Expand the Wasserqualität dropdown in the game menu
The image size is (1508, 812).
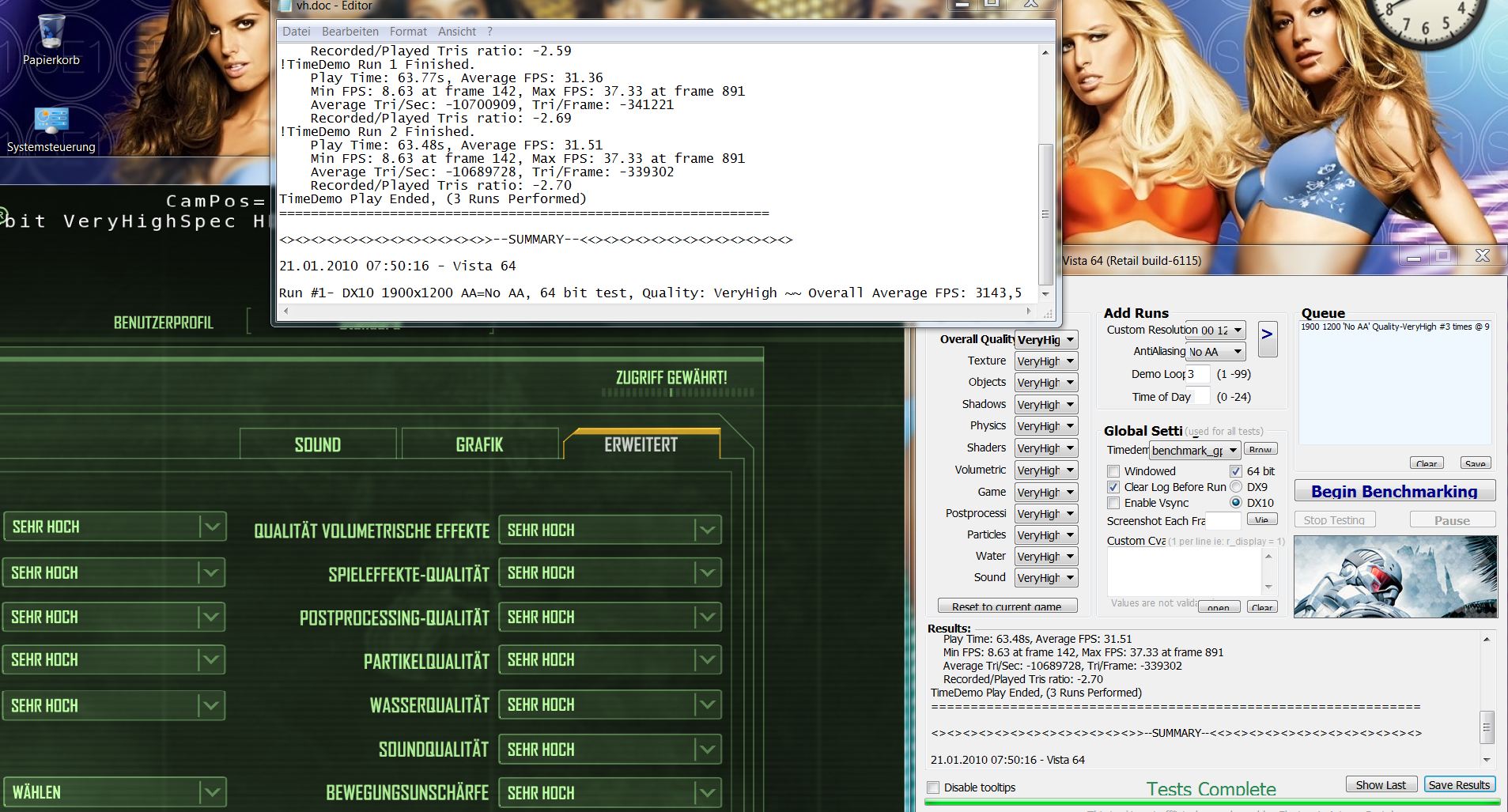coord(706,705)
